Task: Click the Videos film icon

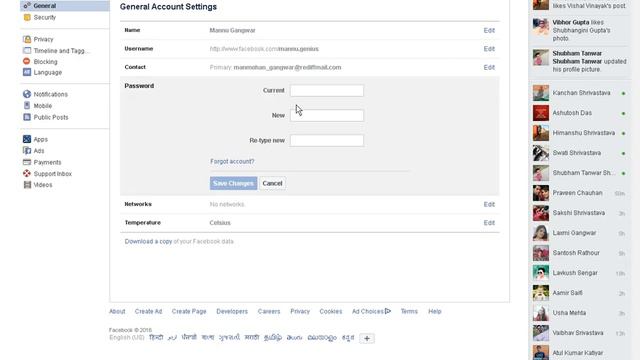Action: pos(27,184)
